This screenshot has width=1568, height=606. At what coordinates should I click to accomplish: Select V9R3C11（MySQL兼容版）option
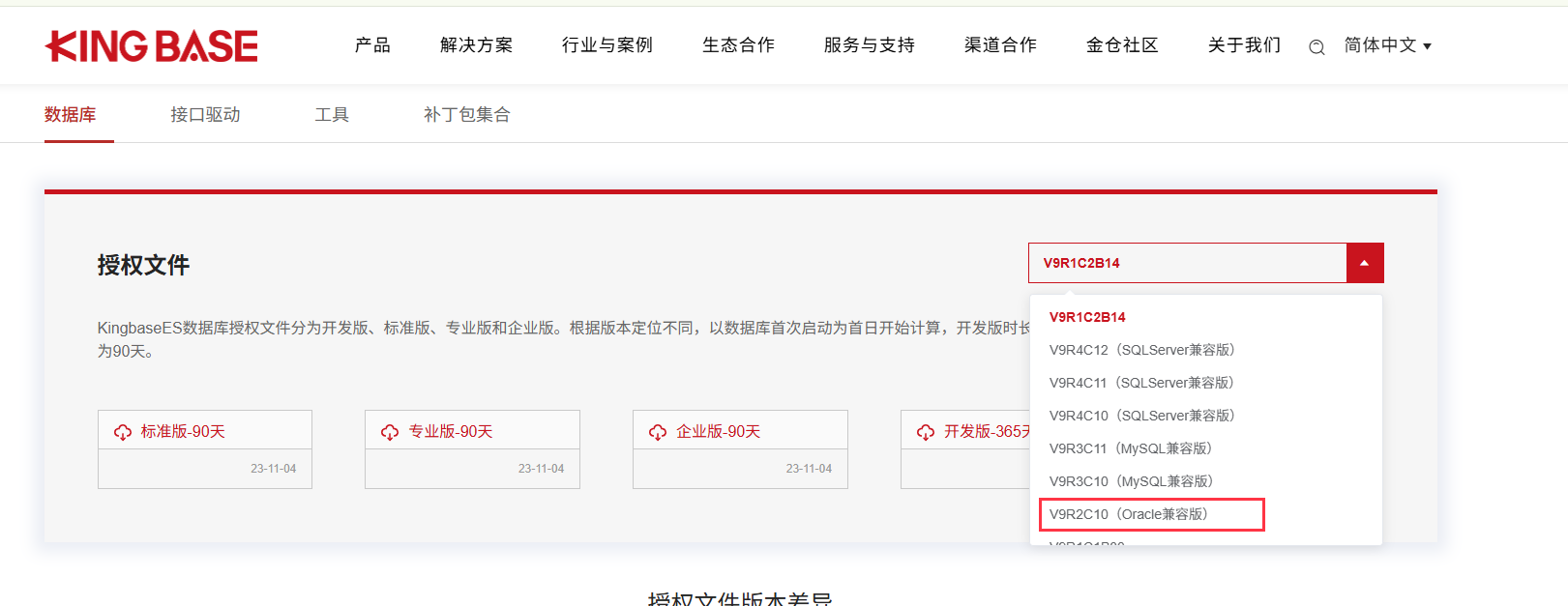coord(1131,448)
